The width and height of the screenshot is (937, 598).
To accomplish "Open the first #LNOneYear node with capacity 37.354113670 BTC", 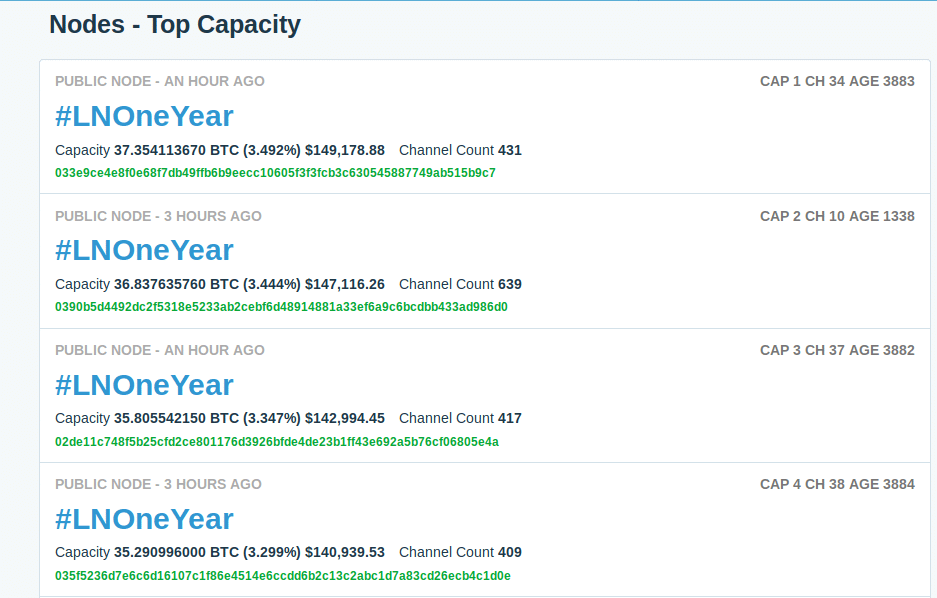I will pos(144,116).
